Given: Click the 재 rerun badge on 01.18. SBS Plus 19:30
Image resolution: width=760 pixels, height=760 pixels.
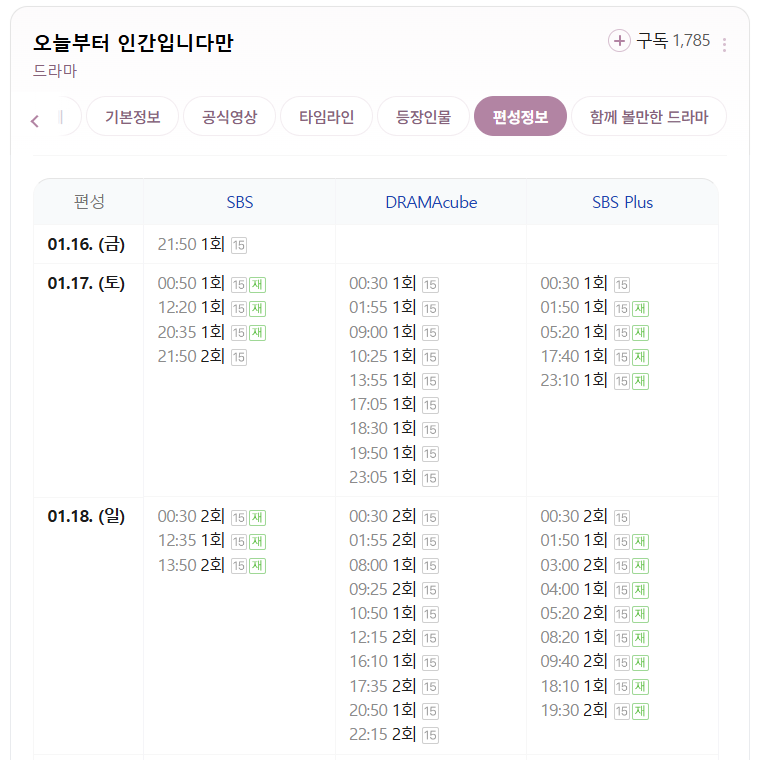Looking at the screenshot, I should coord(640,711).
